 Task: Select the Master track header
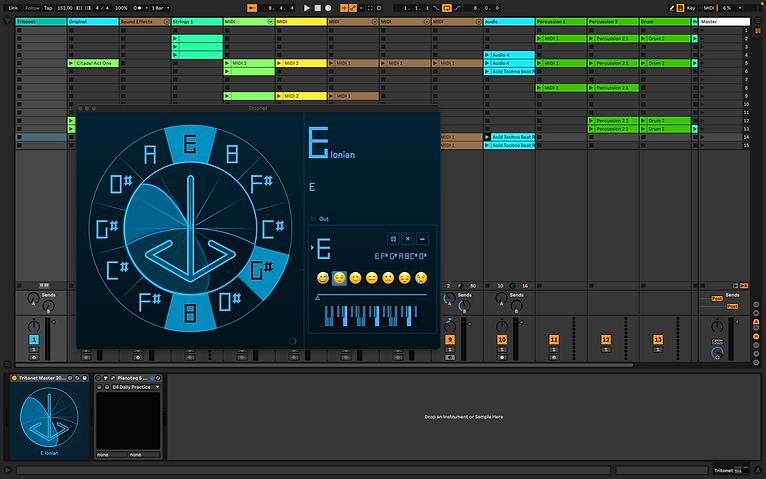pyautogui.click(x=724, y=21)
